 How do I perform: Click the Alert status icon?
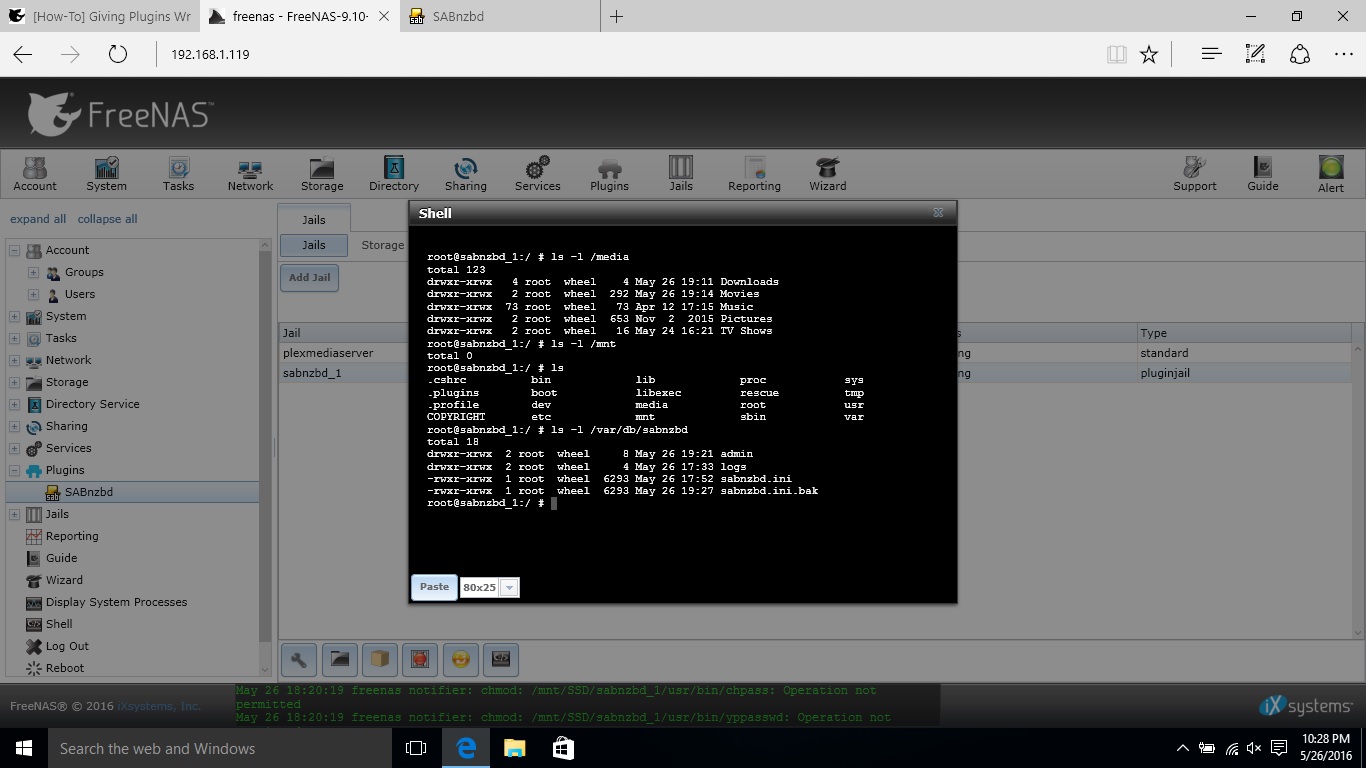[1330, 172]
